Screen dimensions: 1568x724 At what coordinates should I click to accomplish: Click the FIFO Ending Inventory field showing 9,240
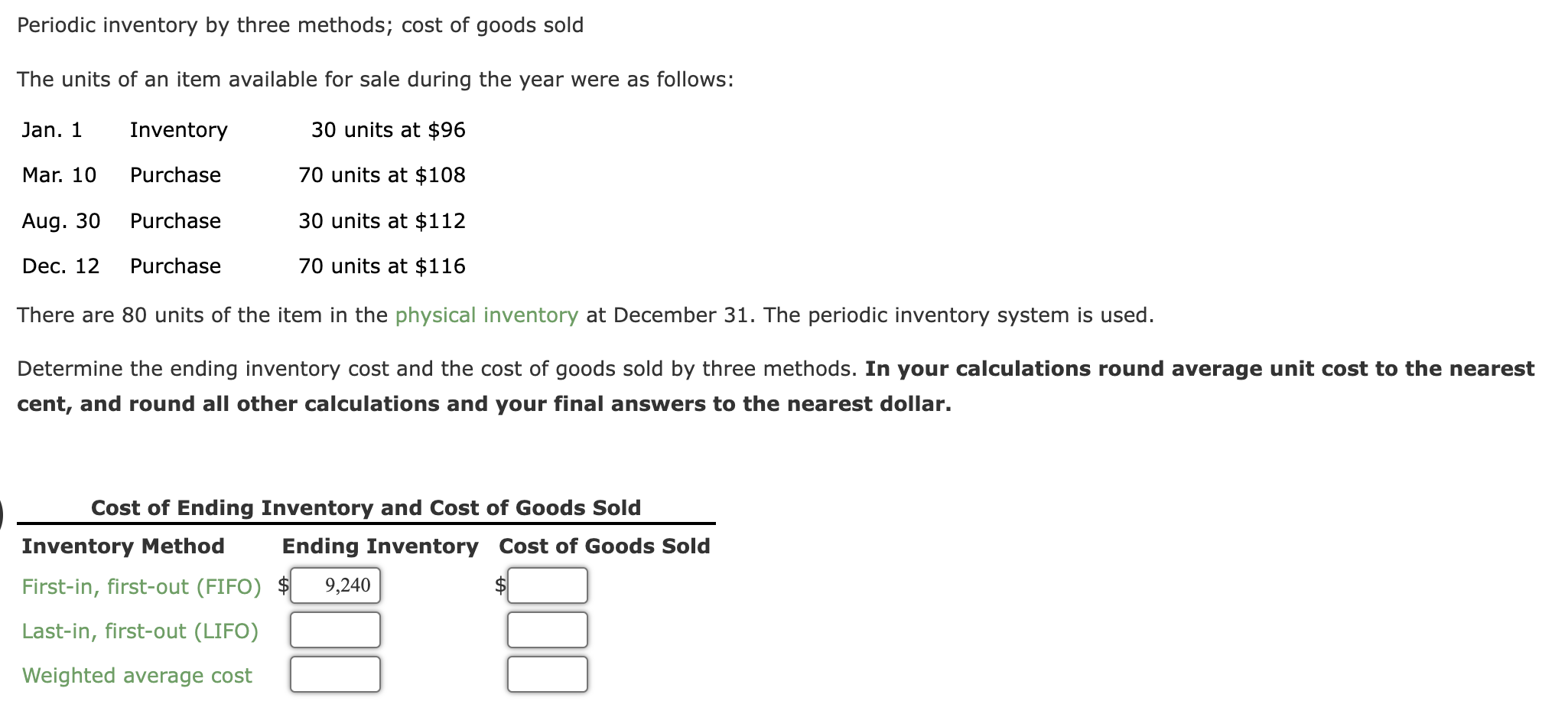point(335,585)
